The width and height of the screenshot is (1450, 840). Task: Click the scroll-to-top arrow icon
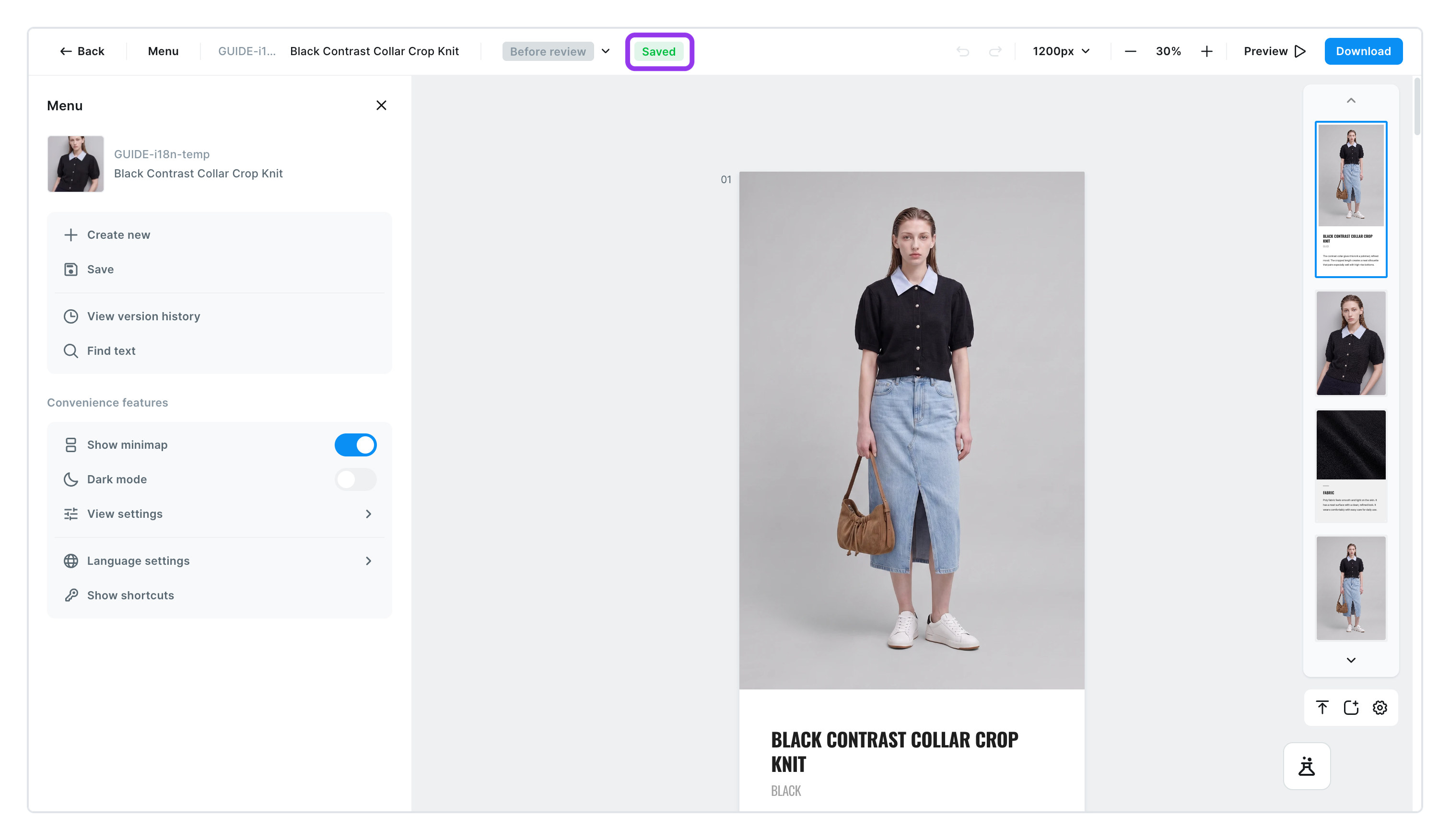[x=1321, y=708]
